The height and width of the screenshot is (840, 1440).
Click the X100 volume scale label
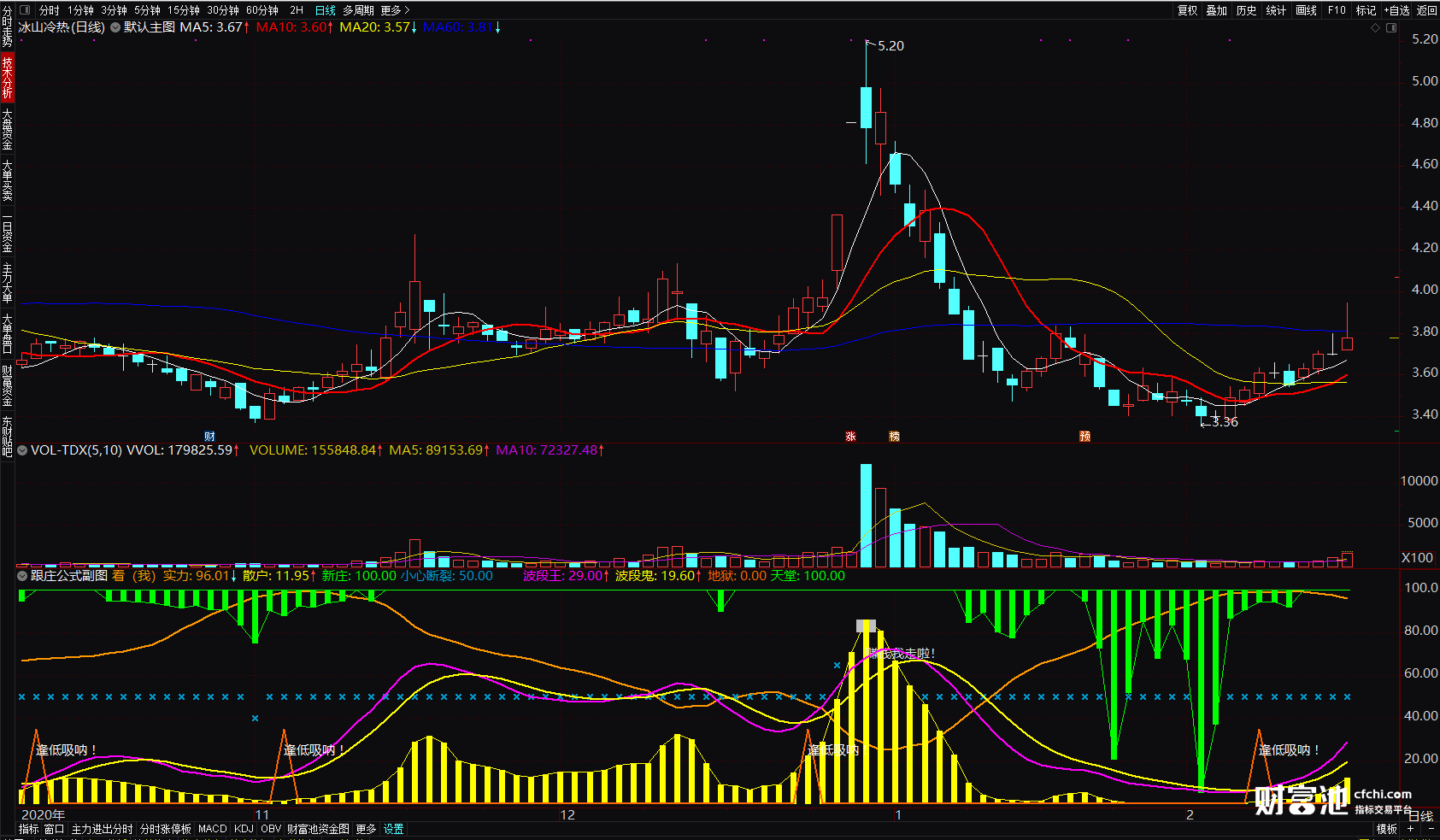pyautogui.click(x=1417, y=557)
